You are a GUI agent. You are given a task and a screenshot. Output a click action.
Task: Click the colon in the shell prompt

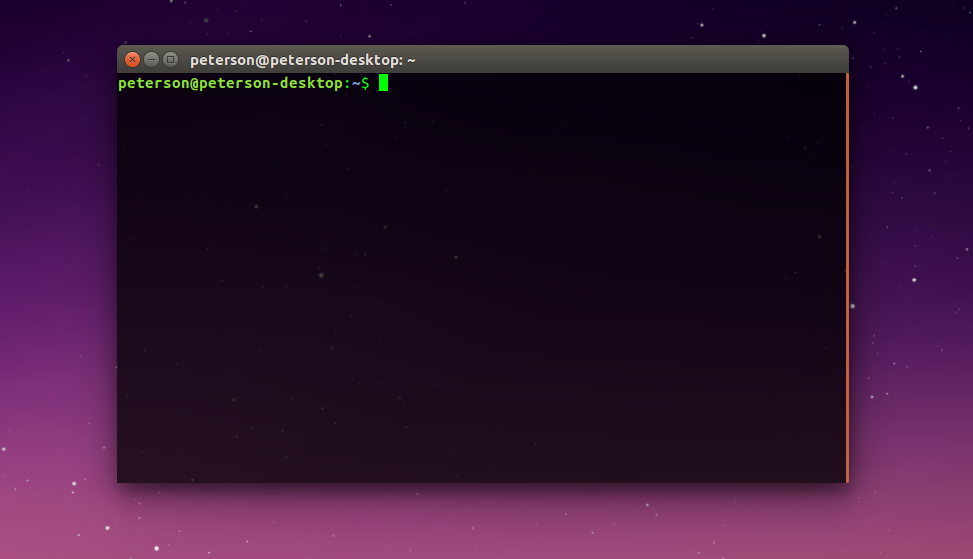point(347,84)
